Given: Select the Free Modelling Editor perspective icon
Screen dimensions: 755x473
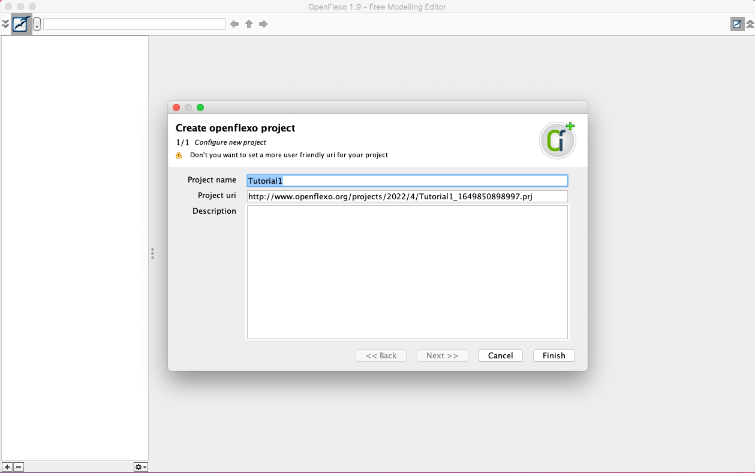Looking at the screenshot, I should point(21,24).
